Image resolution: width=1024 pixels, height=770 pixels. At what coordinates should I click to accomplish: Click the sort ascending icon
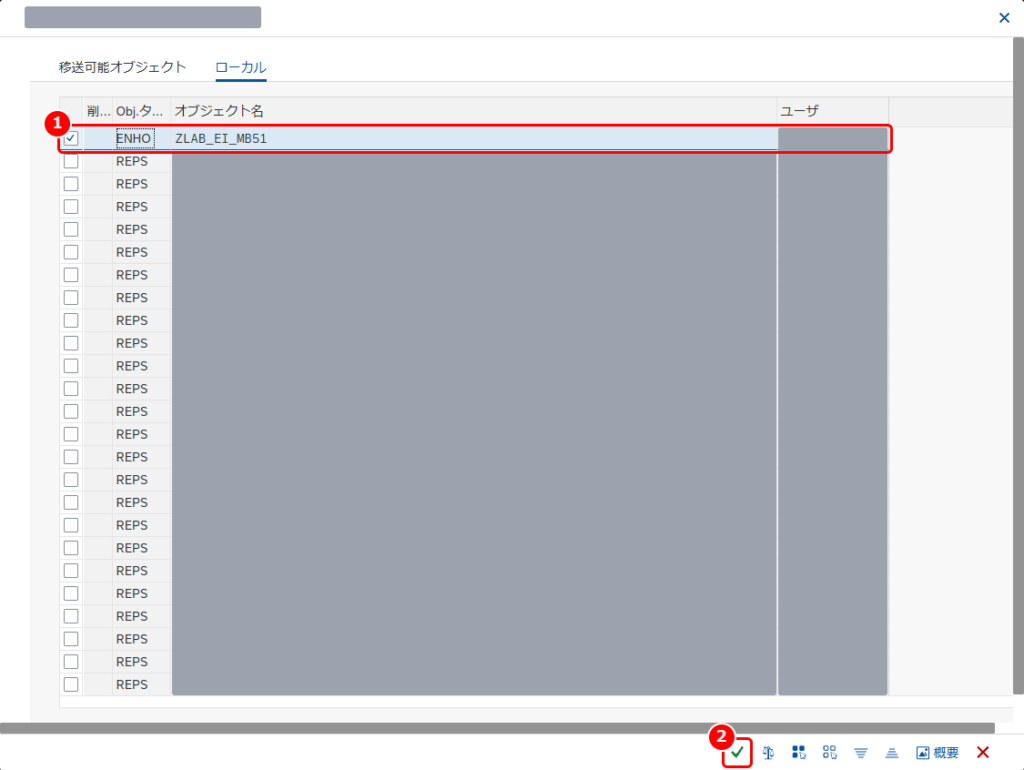pos(891,753)
